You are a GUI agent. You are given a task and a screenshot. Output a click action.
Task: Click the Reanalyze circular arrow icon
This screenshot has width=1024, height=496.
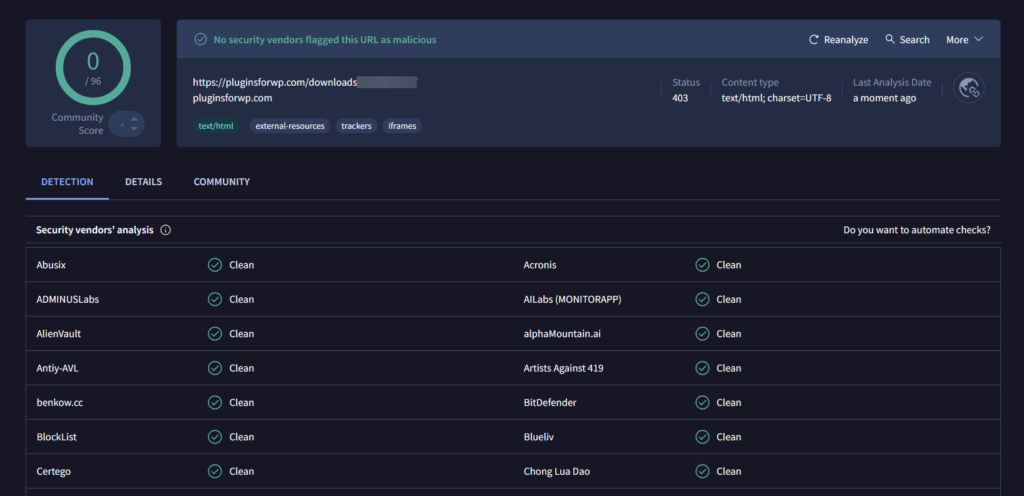814,40
